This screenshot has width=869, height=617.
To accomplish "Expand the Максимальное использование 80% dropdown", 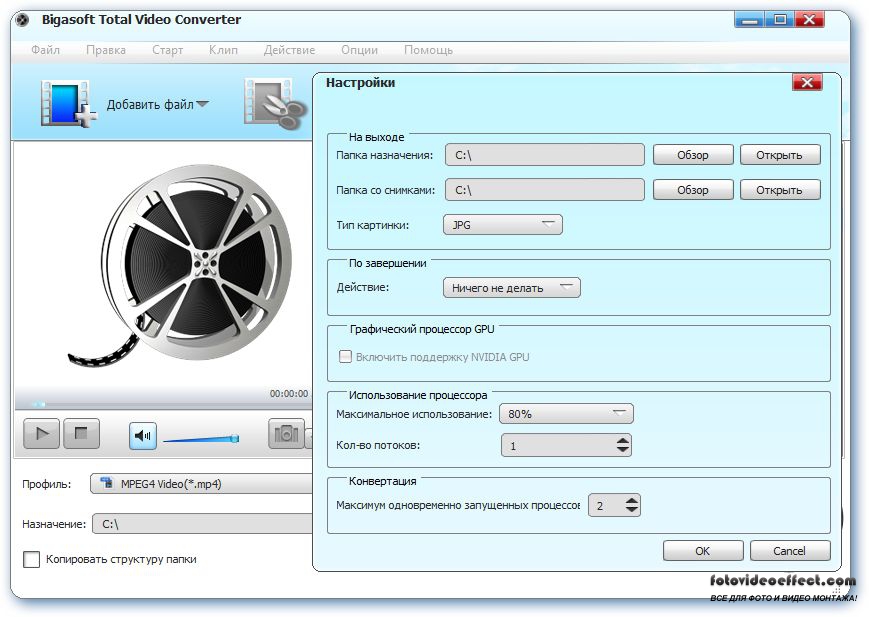I will click(x=566, y=414).
